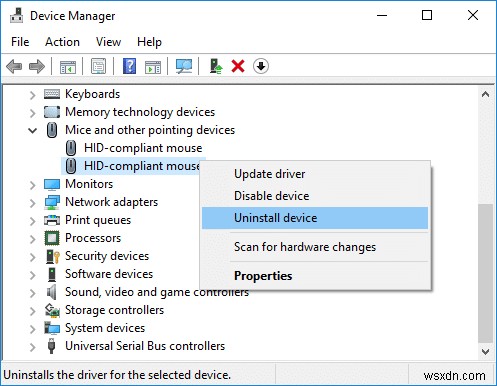This screenshot has width=497, height=386.
Task: Go back using the toolbar Back arrow
Action: point(14,66)
